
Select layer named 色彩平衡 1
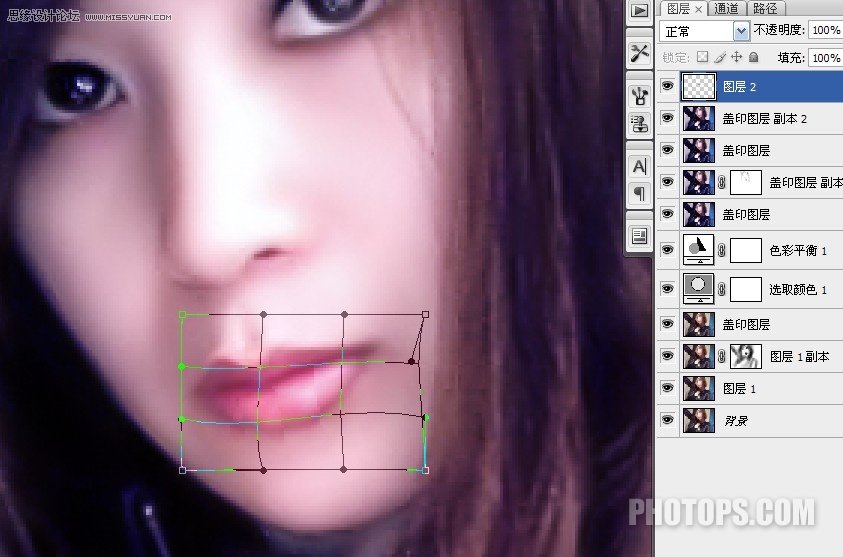click(798, 251)
